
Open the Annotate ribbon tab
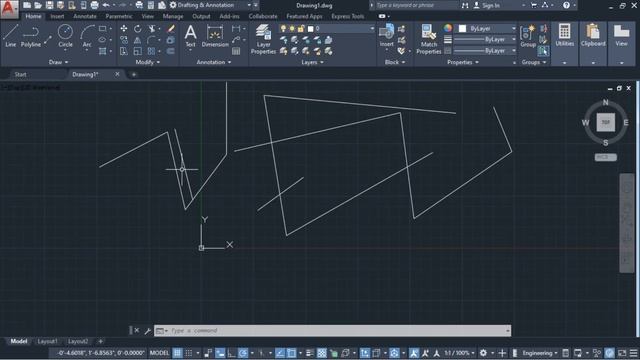coord(85,16)
